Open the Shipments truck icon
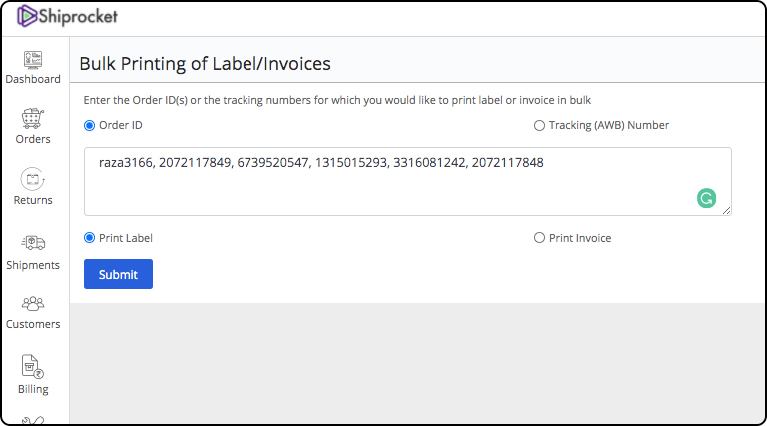 pyautogui.click(x=33, y=243)
